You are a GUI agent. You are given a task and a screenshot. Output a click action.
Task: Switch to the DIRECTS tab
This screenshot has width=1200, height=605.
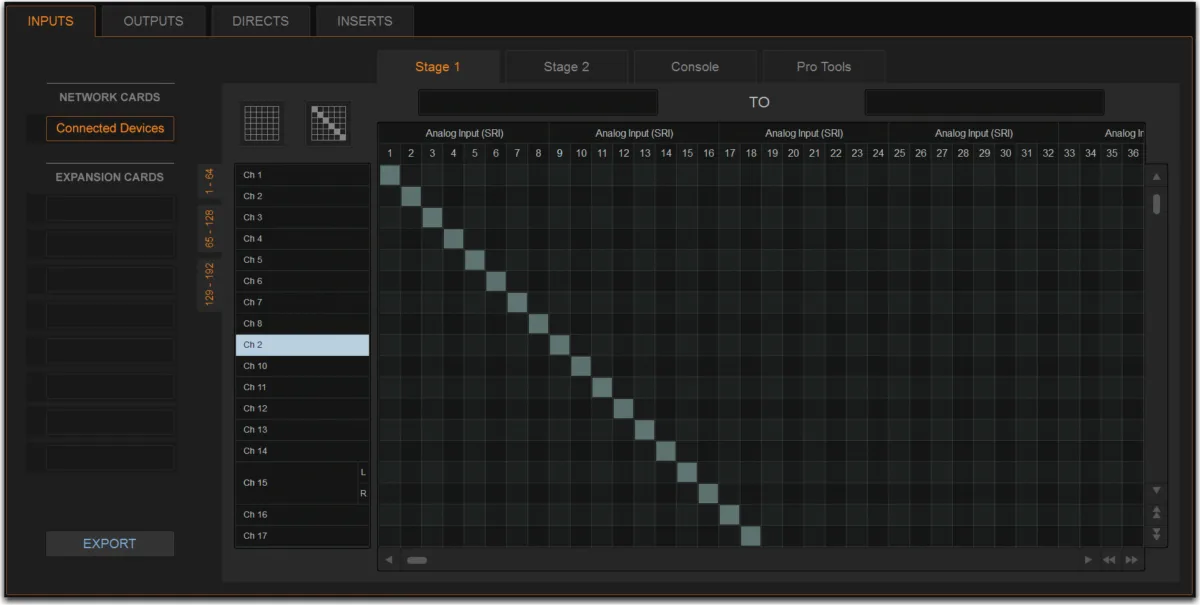(261, 21)
